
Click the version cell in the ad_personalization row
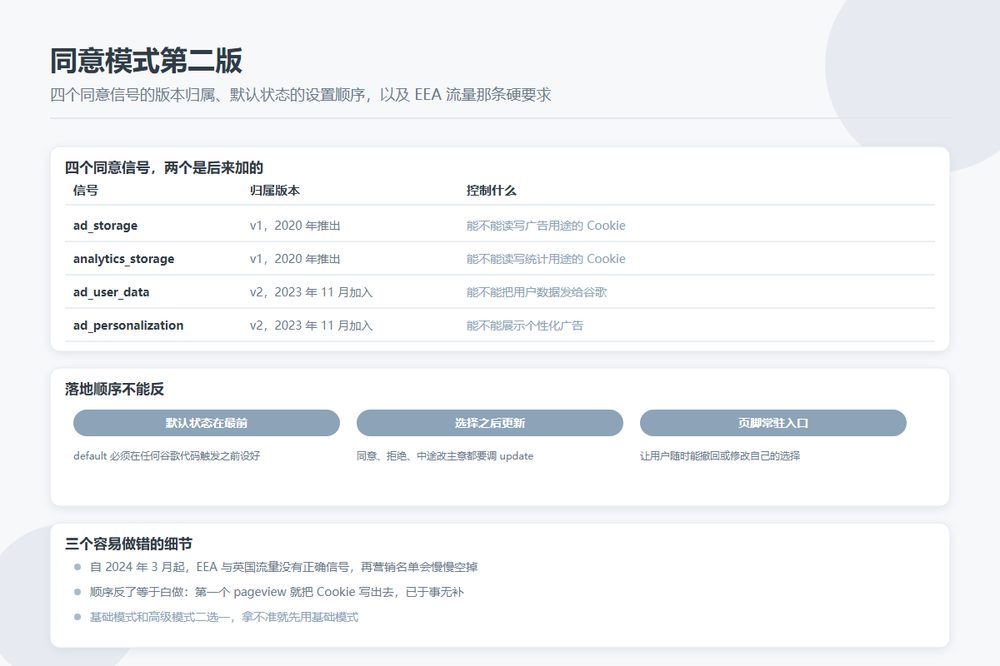pyautogui.click(x=311, y=325)
